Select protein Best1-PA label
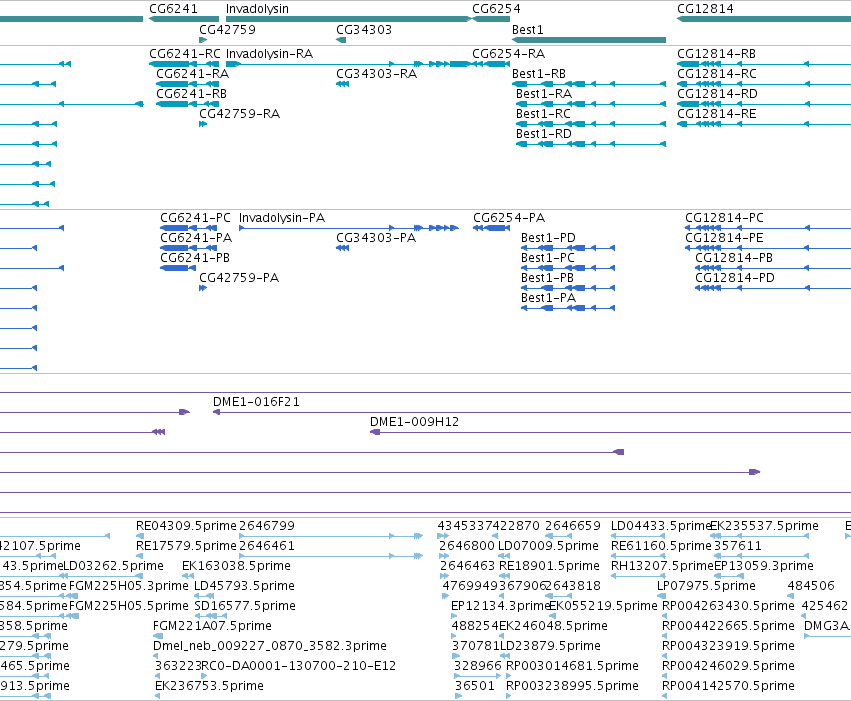851x701 pixels. 548,298
